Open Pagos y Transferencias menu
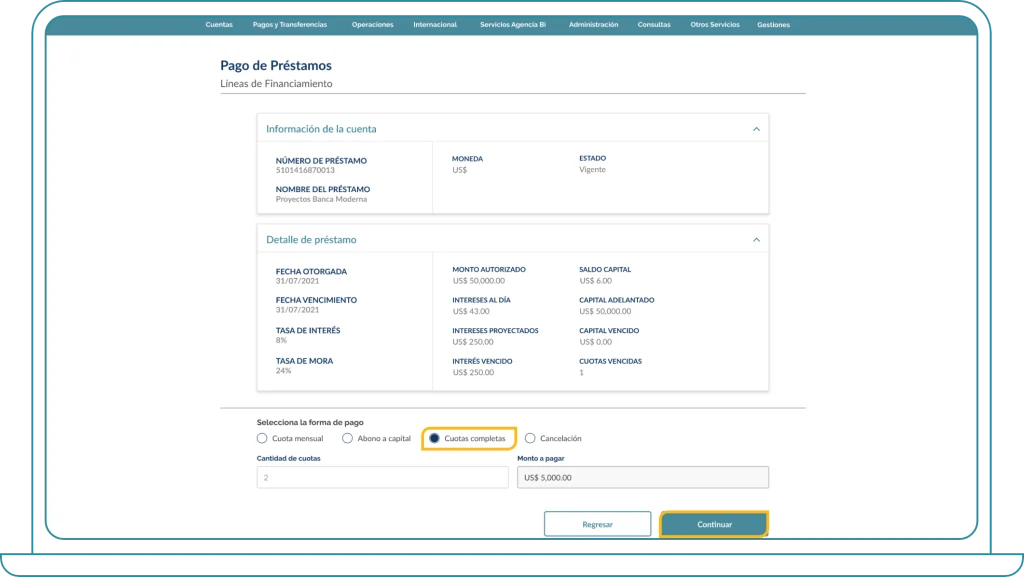This screenshot has width=1024, height=577. [x=292, y=25]
